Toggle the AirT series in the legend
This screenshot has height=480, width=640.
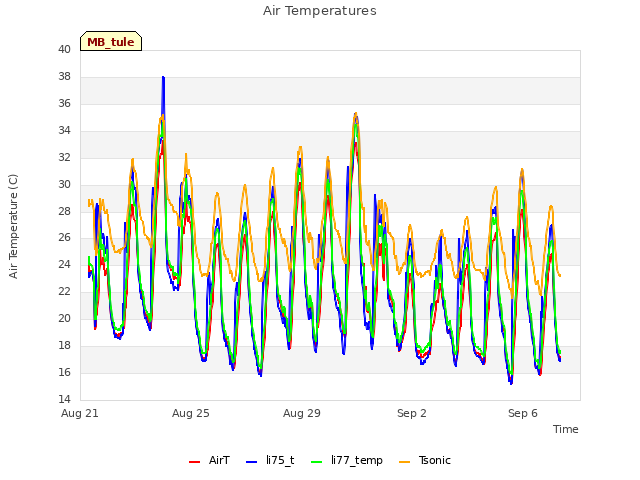point(209,460)
